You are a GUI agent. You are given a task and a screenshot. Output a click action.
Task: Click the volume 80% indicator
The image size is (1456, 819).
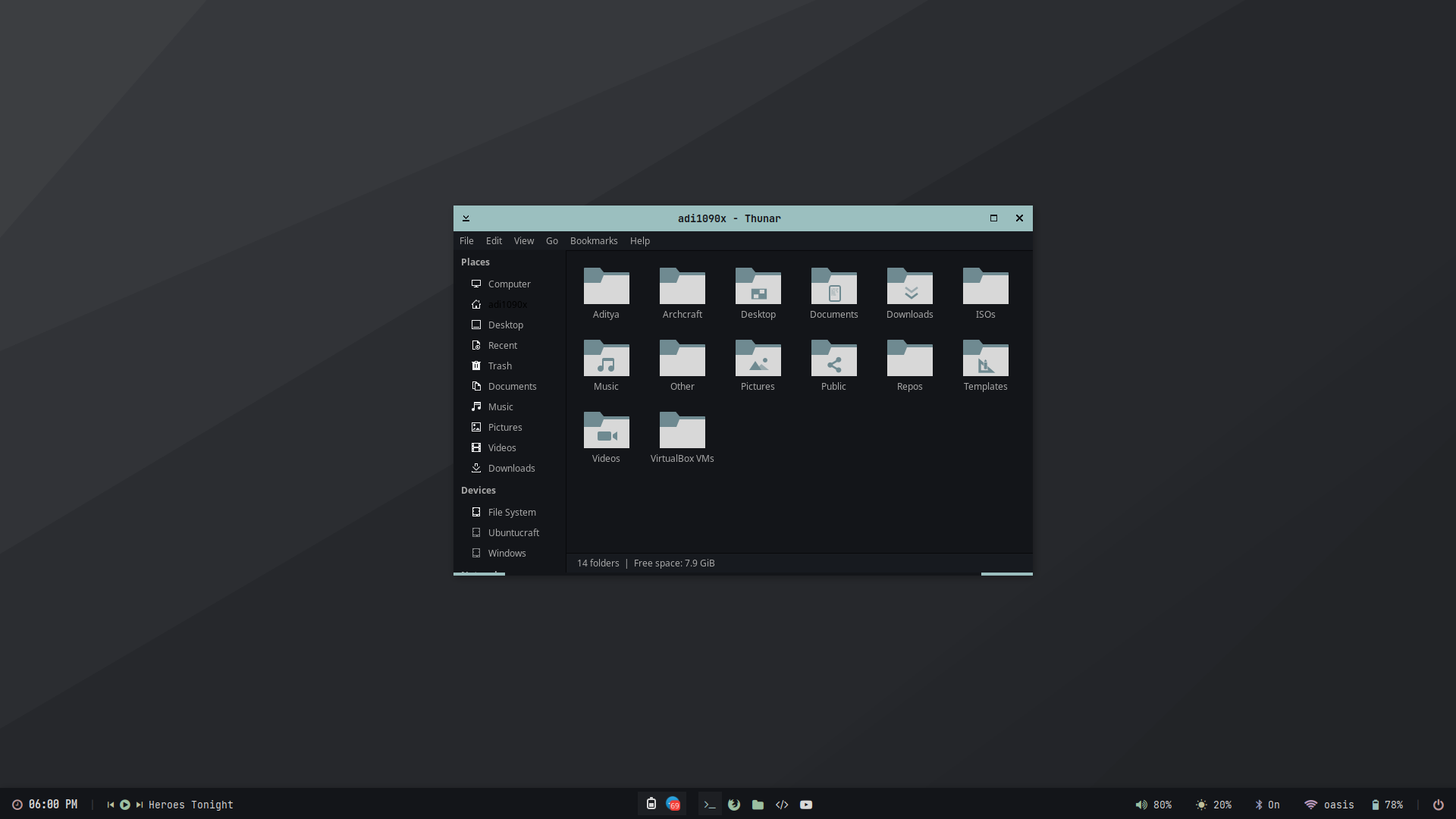click(1153, 805)
